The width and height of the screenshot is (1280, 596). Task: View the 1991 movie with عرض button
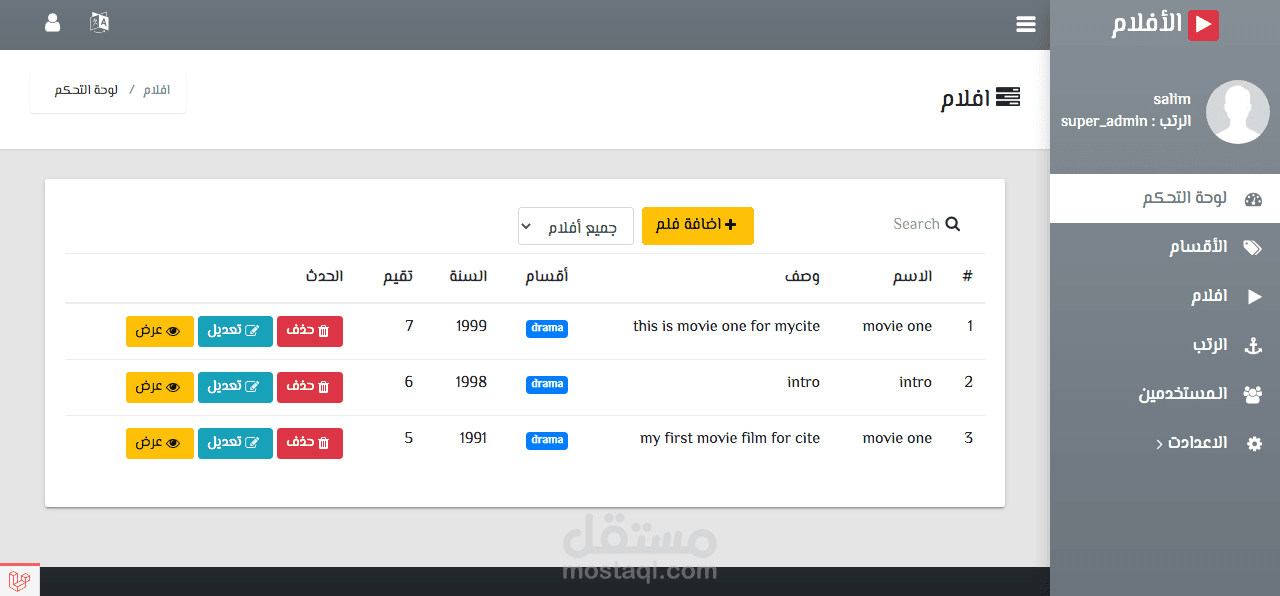point(159,443)
